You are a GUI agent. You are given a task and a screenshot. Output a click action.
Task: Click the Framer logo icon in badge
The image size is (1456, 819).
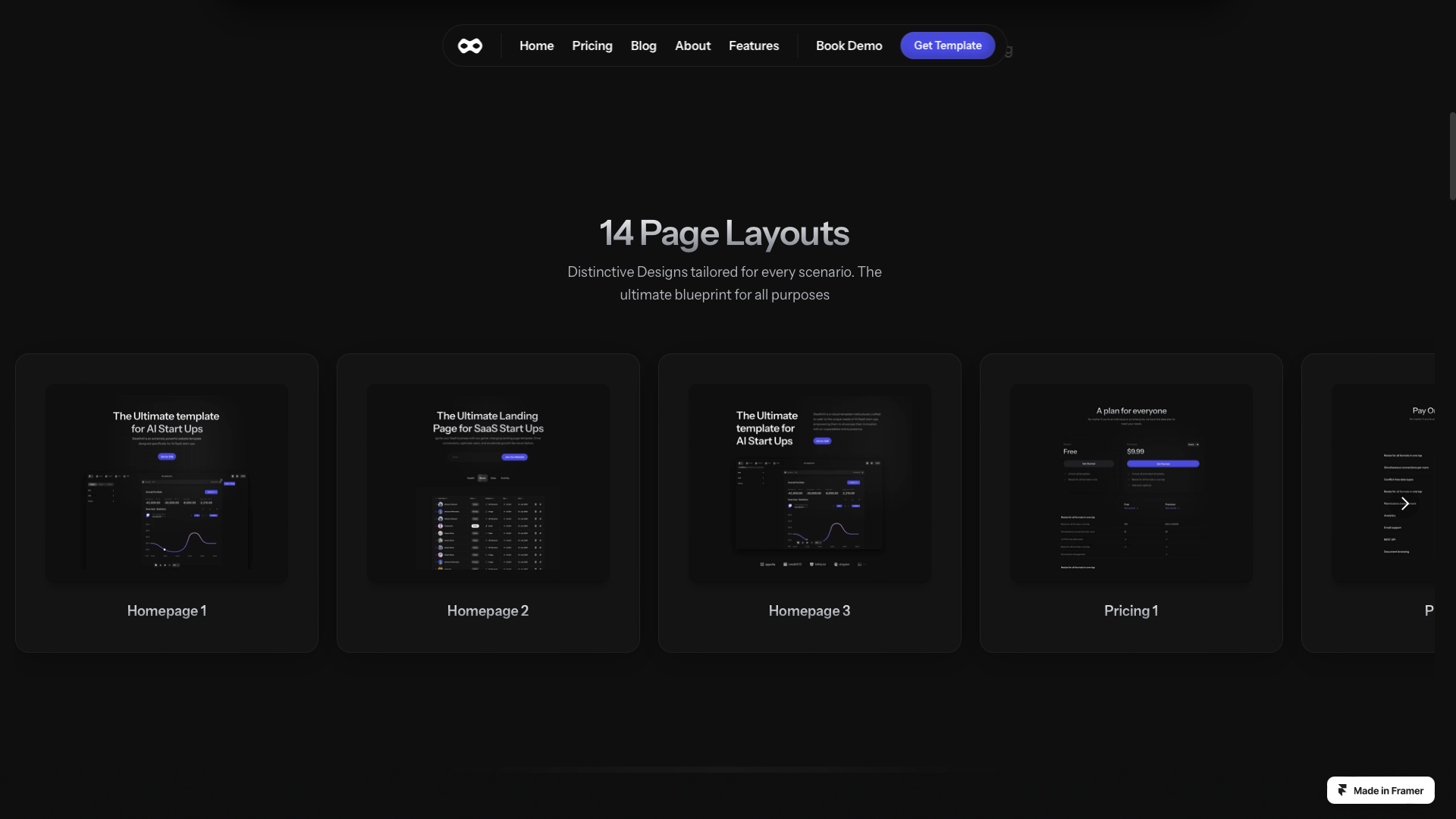(x=1342, y=790)
